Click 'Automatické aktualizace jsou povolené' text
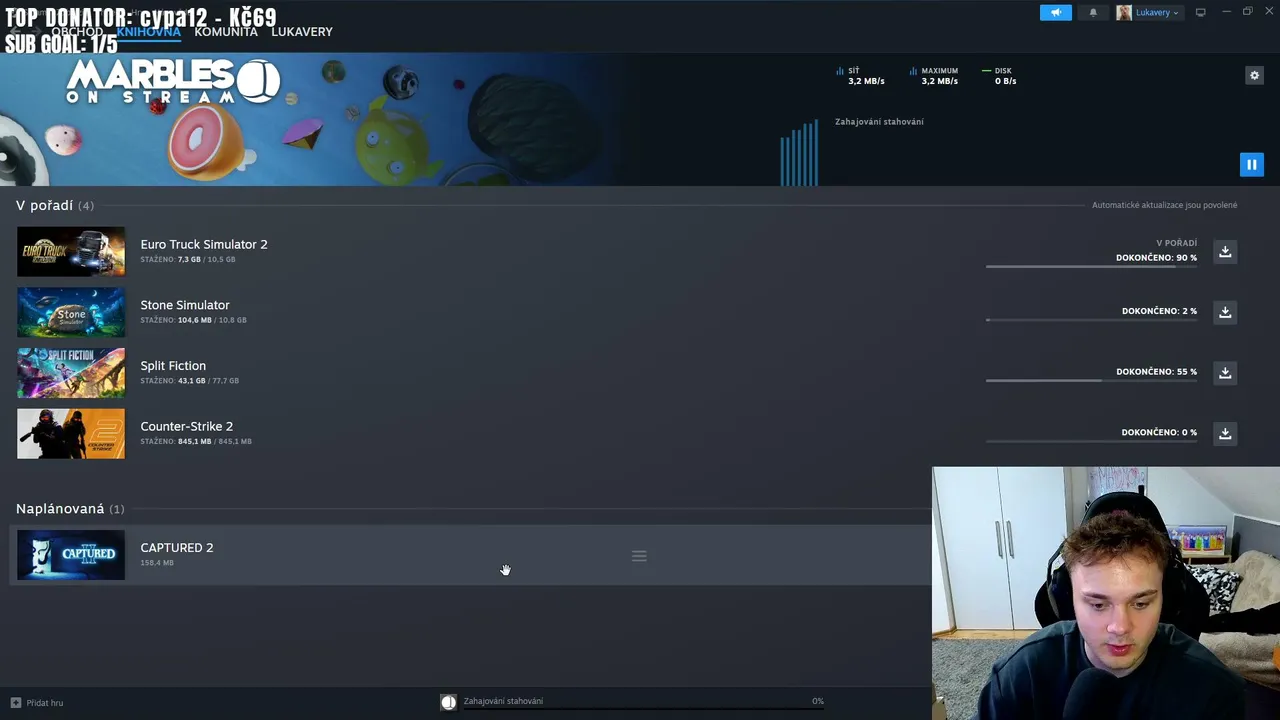This screenshot has width=1280, height=720. tap(1165, 205)
